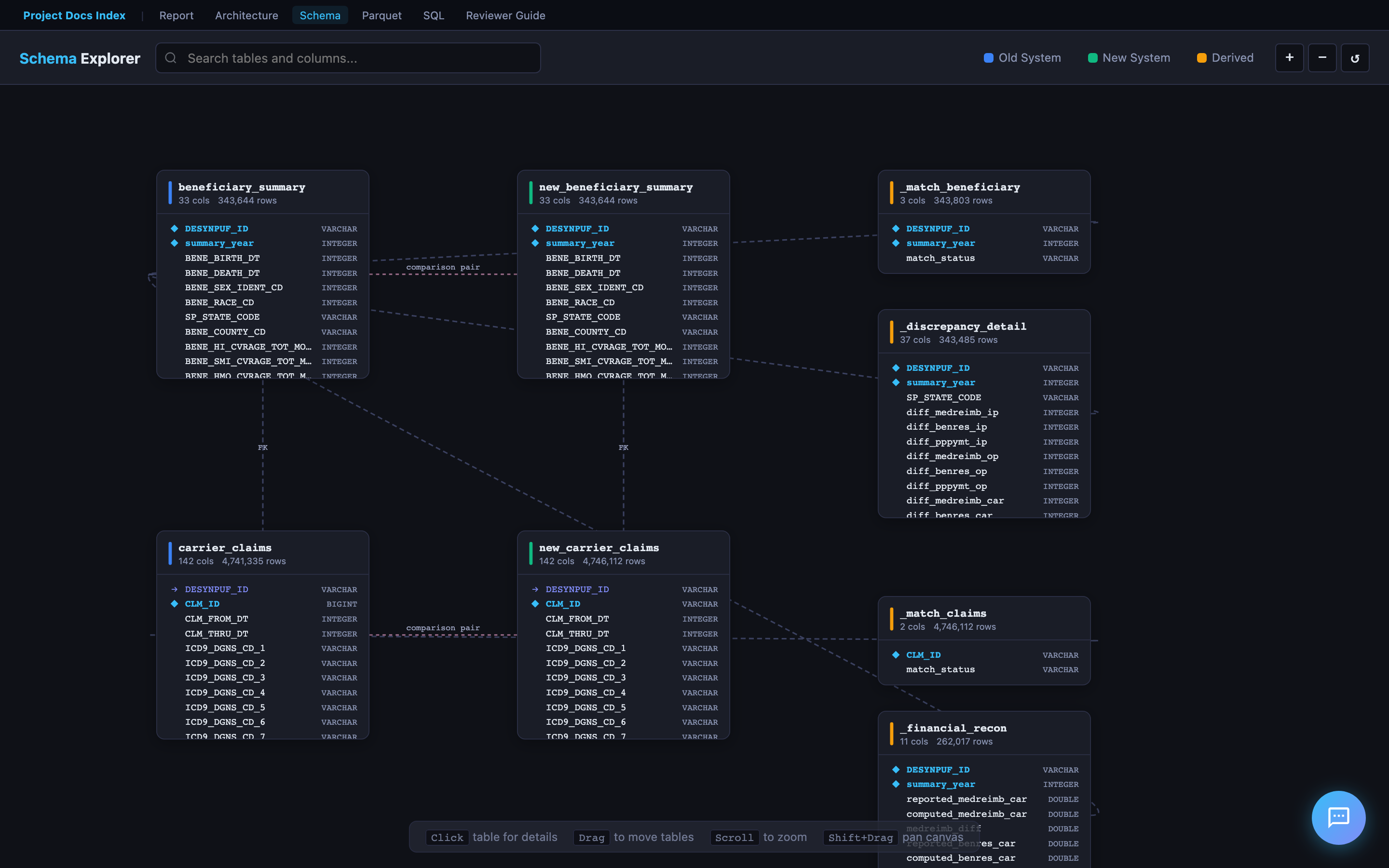This screenshot has height=868, width=1389.
Task: Click the magnifier icon in the search bar
Action: pos(171,57)
